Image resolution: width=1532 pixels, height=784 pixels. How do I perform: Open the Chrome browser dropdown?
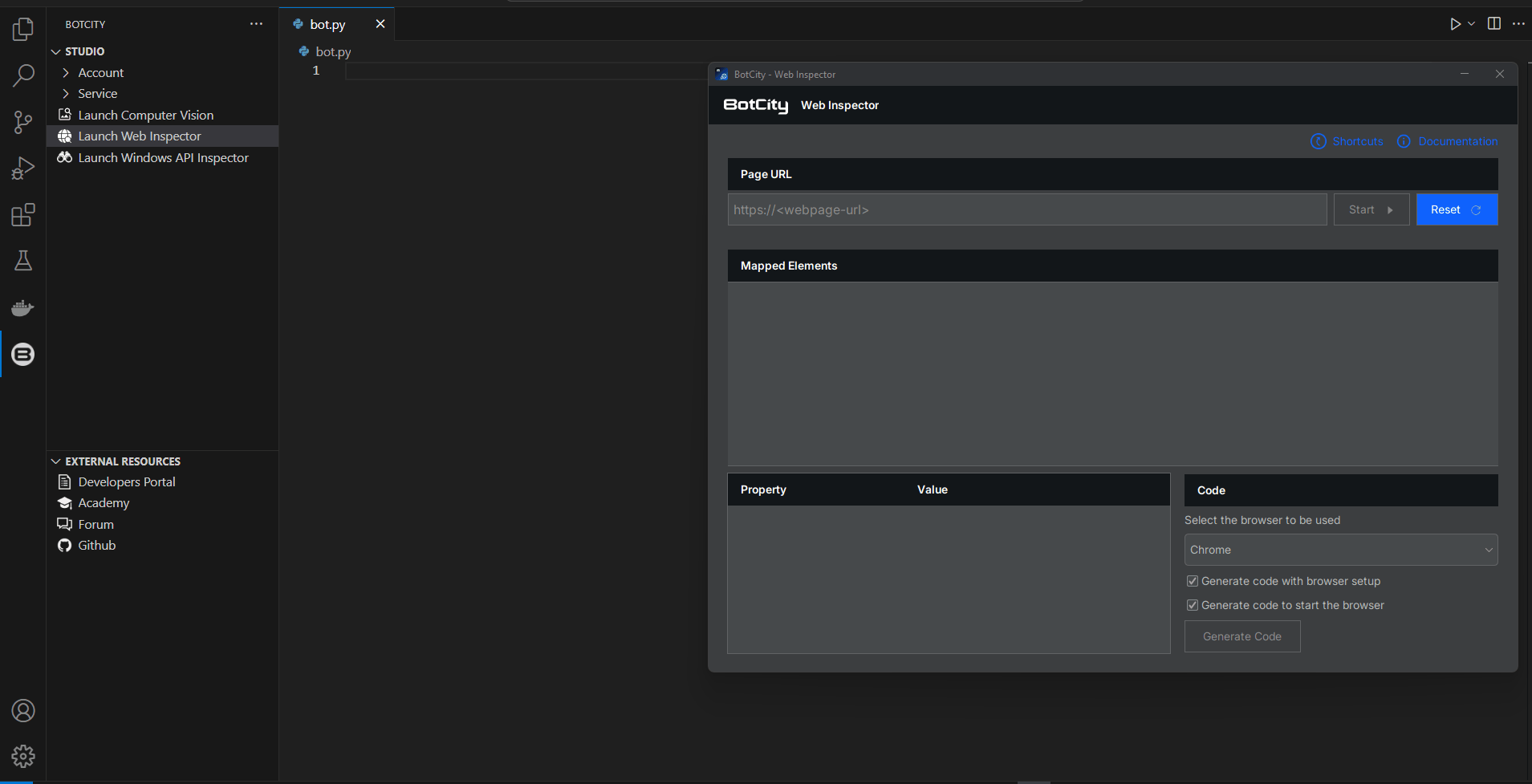point(1341,550)
